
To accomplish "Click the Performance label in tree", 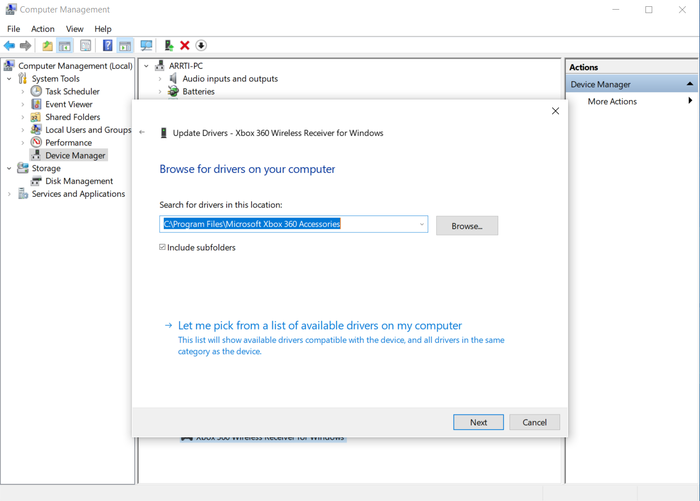I will [68, 142].
